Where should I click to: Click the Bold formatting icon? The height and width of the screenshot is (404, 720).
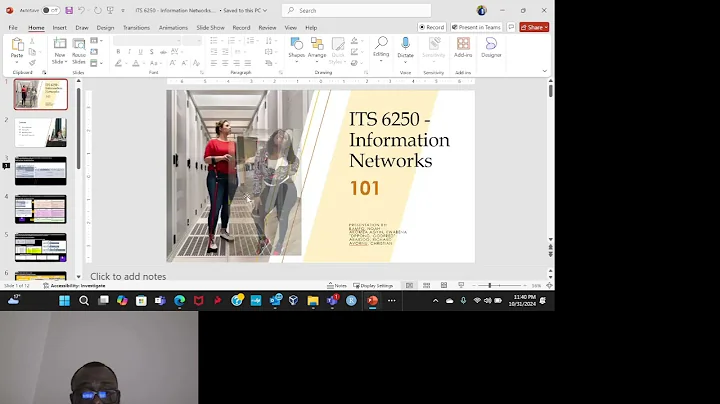click(118, 52)
